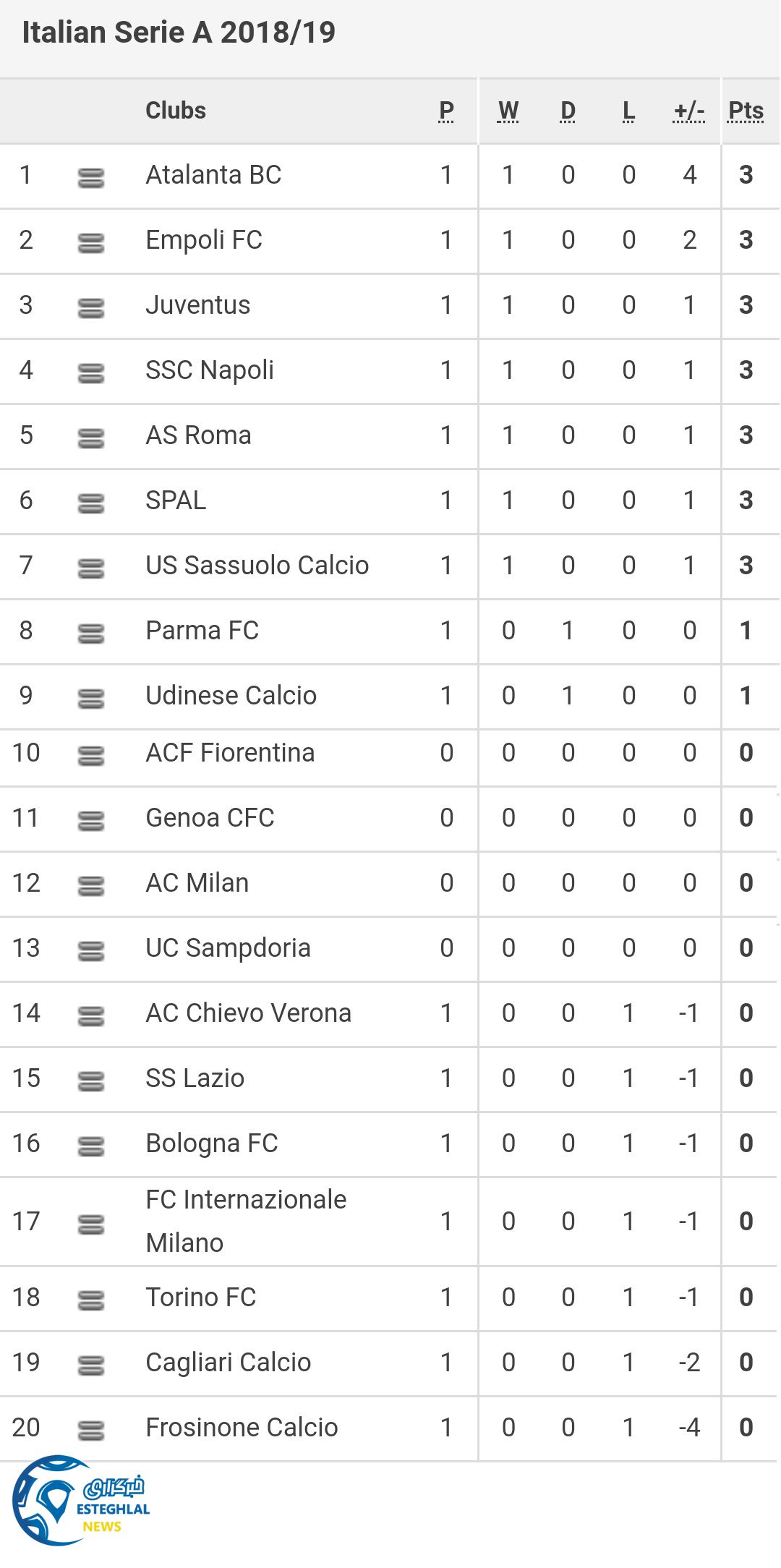
Task: Click the position-unchanged icon beside SS Lazio
Action: (x=91, y=1081)
